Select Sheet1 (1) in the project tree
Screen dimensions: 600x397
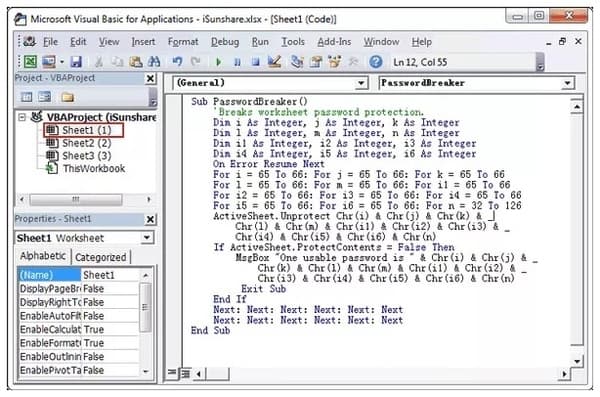[86, 130]
